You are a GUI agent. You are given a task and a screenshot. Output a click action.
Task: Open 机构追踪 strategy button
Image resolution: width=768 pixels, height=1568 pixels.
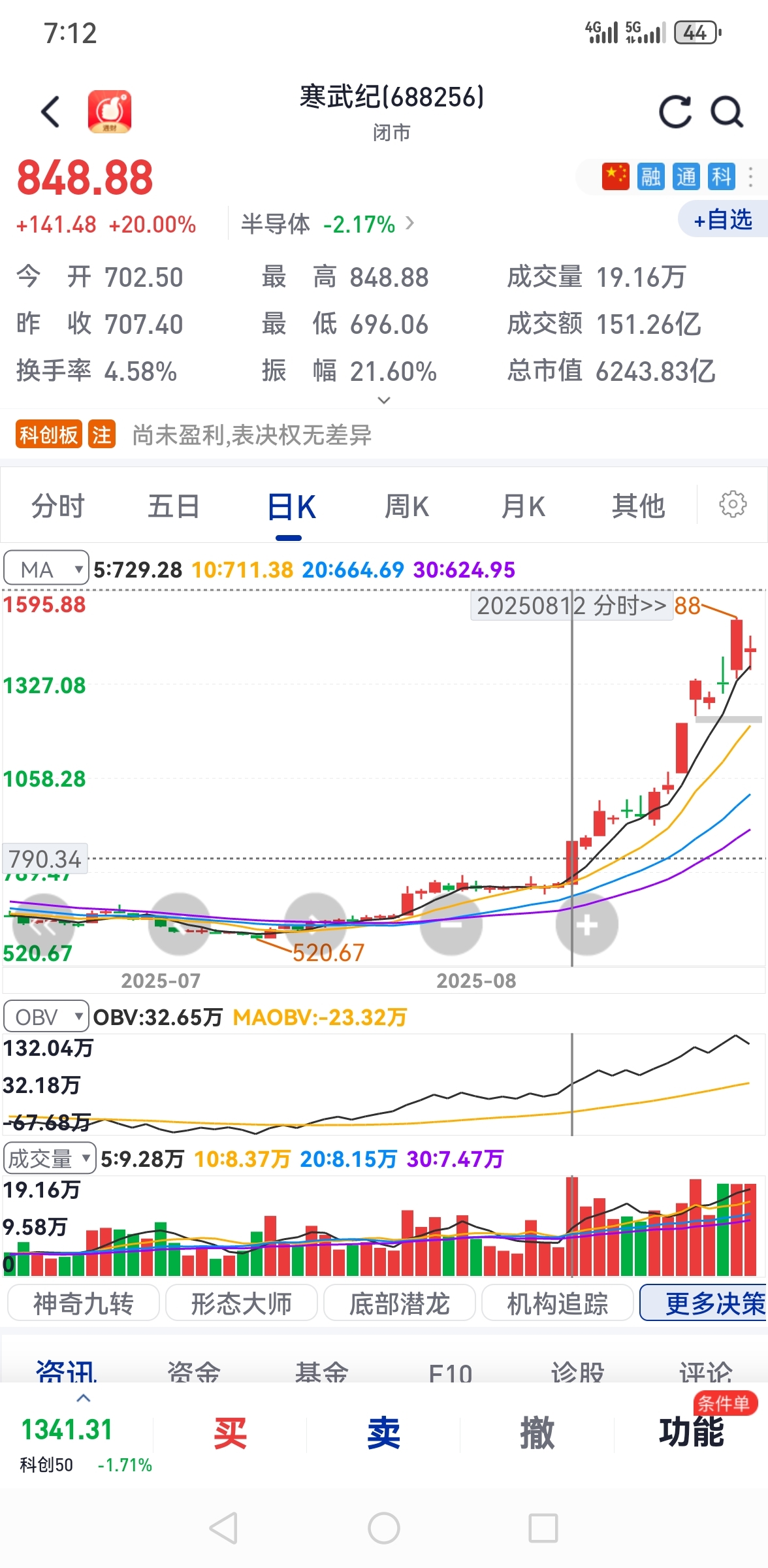click(557, 1303)
